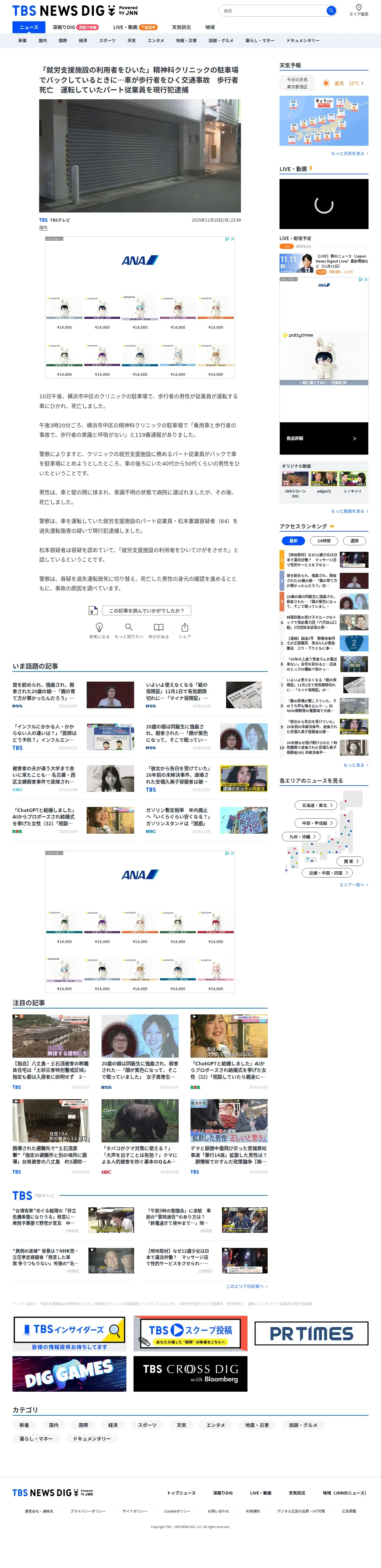Follow the エリア一覧へ link
The image size is (381, 1568).
(354, 884)
